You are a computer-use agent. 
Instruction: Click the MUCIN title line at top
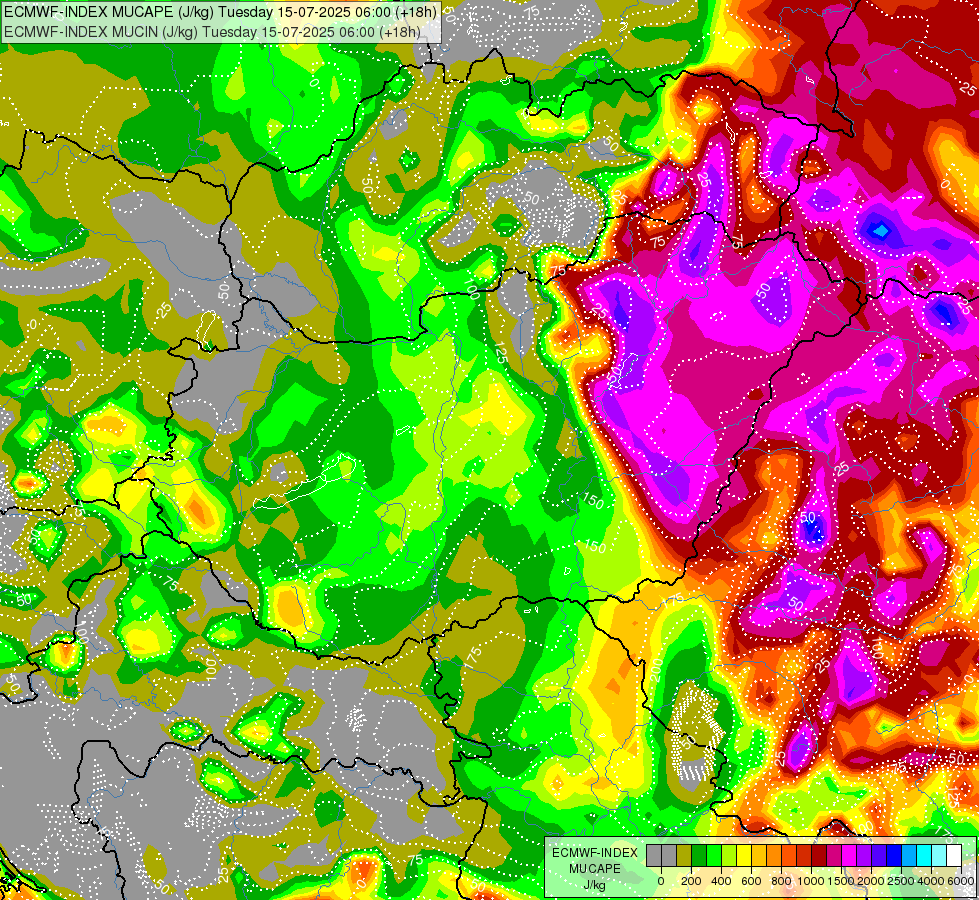coord(212,32)
